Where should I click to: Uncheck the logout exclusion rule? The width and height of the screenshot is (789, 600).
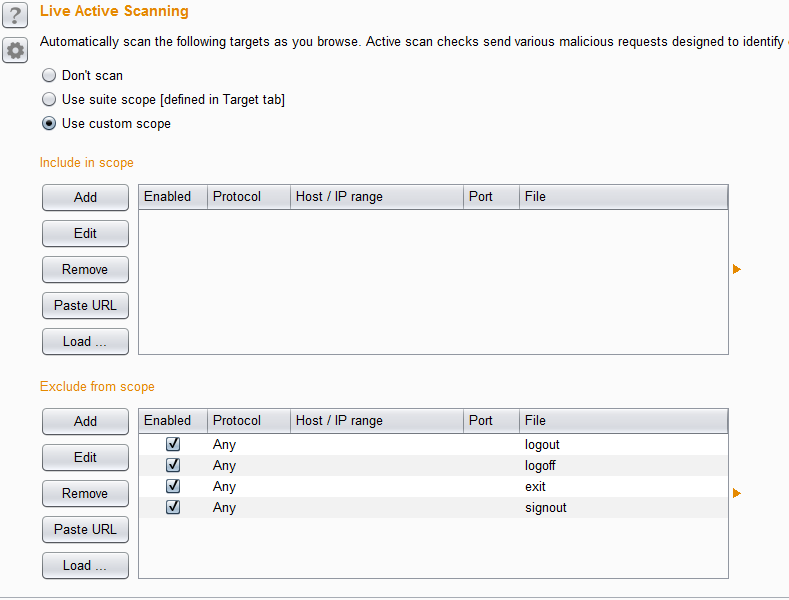[173, 444]
